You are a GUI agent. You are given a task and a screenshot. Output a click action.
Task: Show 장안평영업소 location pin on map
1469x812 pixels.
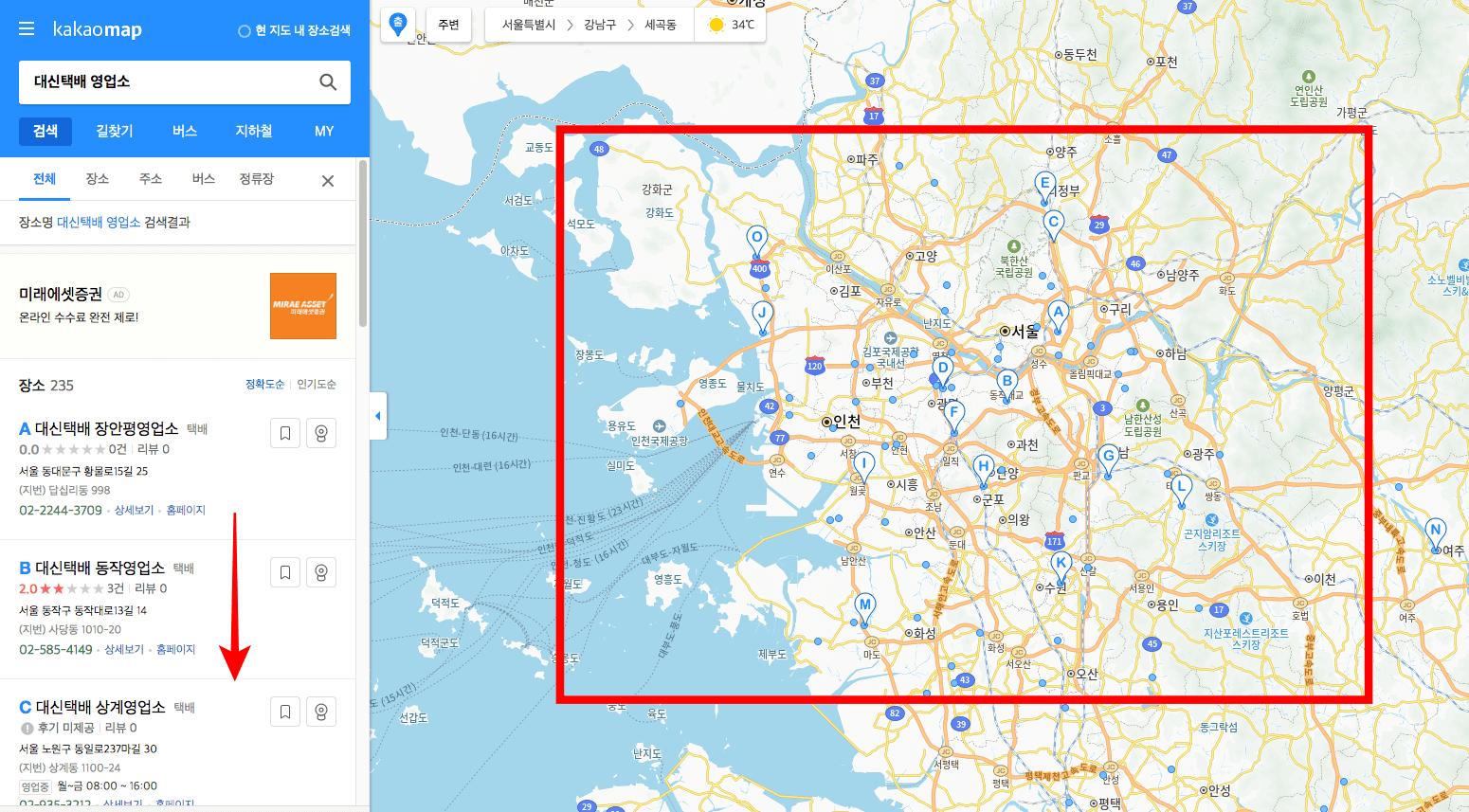point(321,433)
